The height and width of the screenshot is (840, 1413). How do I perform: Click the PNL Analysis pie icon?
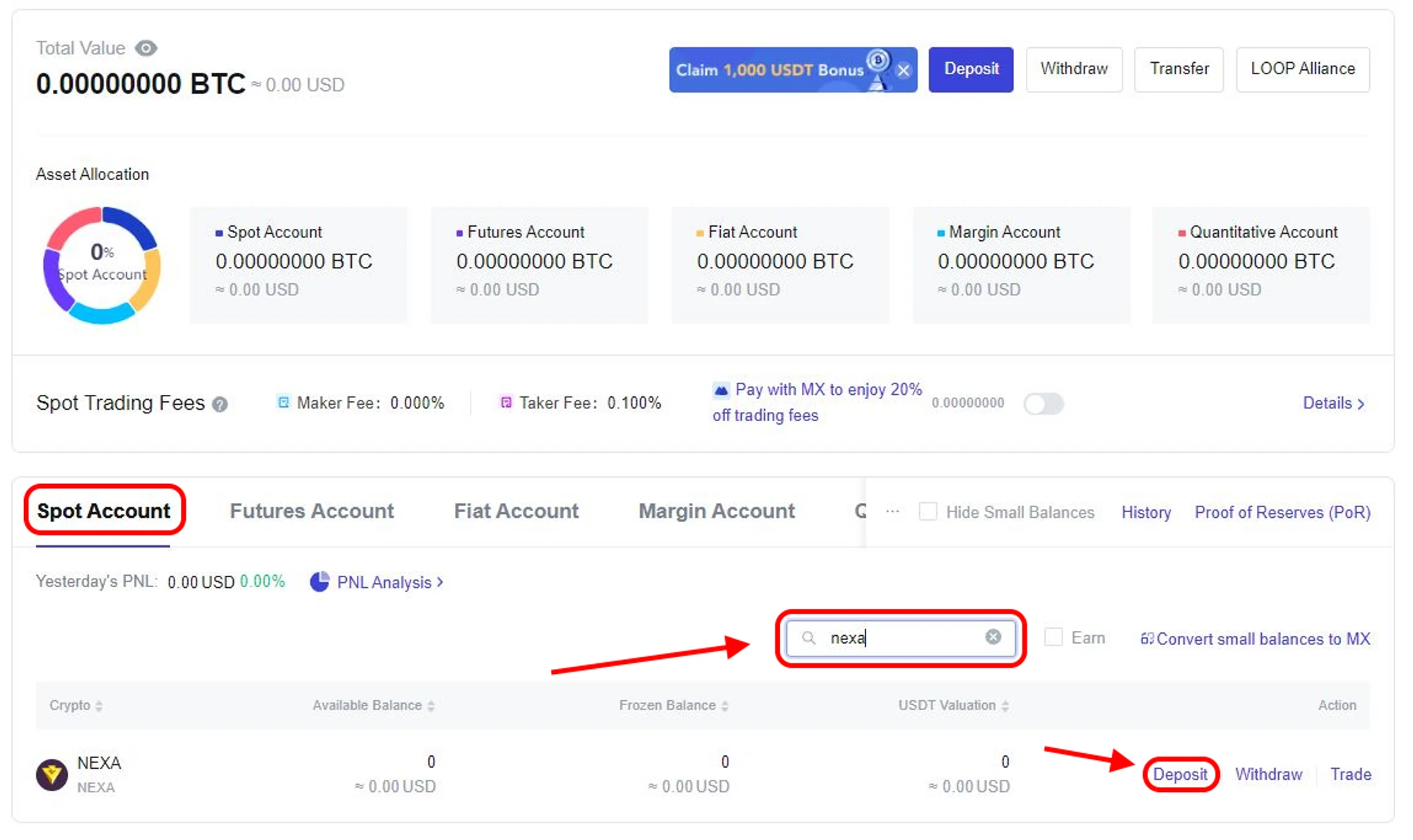click(319, 581)
